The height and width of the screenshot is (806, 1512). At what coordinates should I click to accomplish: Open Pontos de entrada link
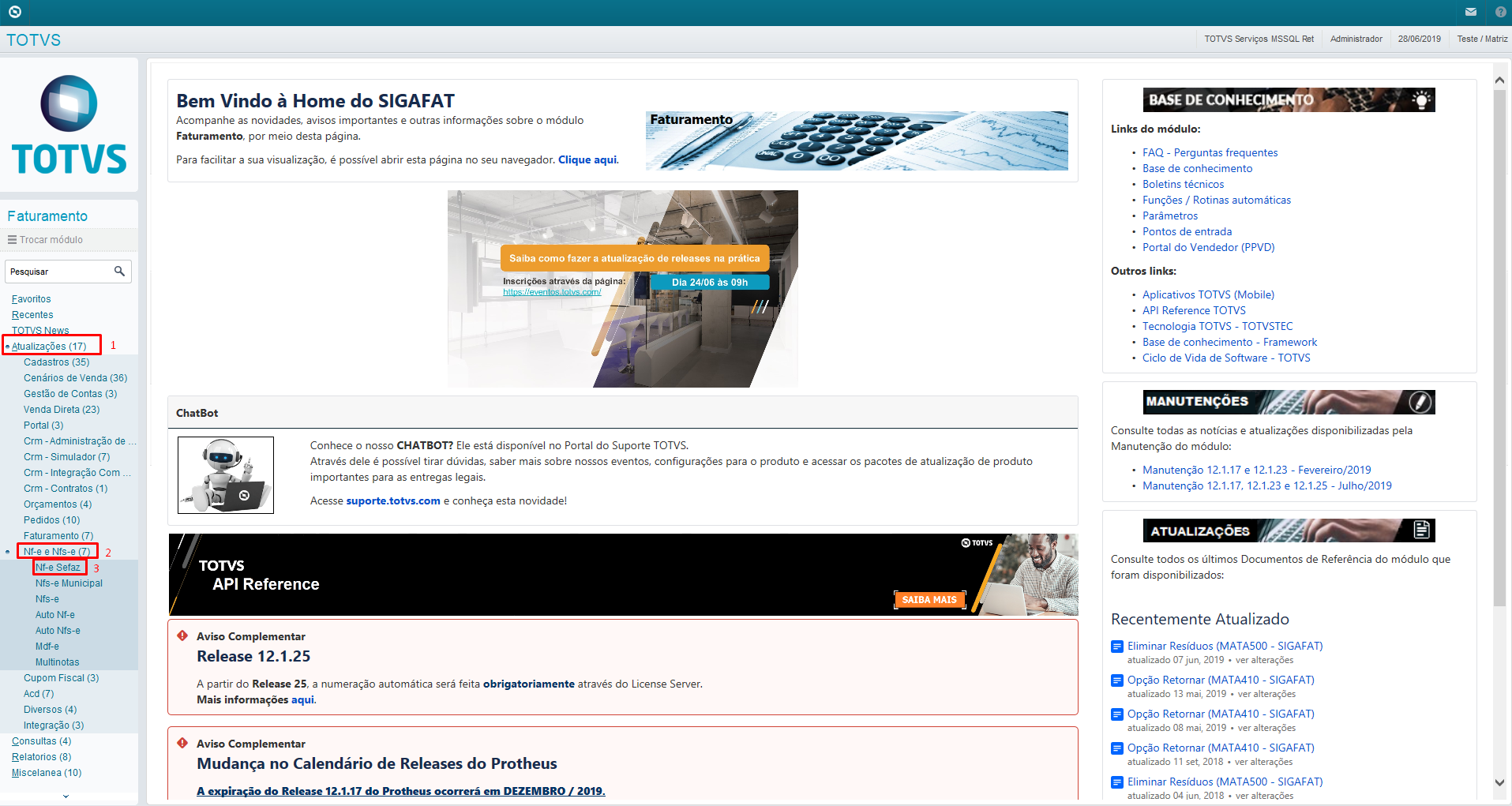pos(1187,231)
